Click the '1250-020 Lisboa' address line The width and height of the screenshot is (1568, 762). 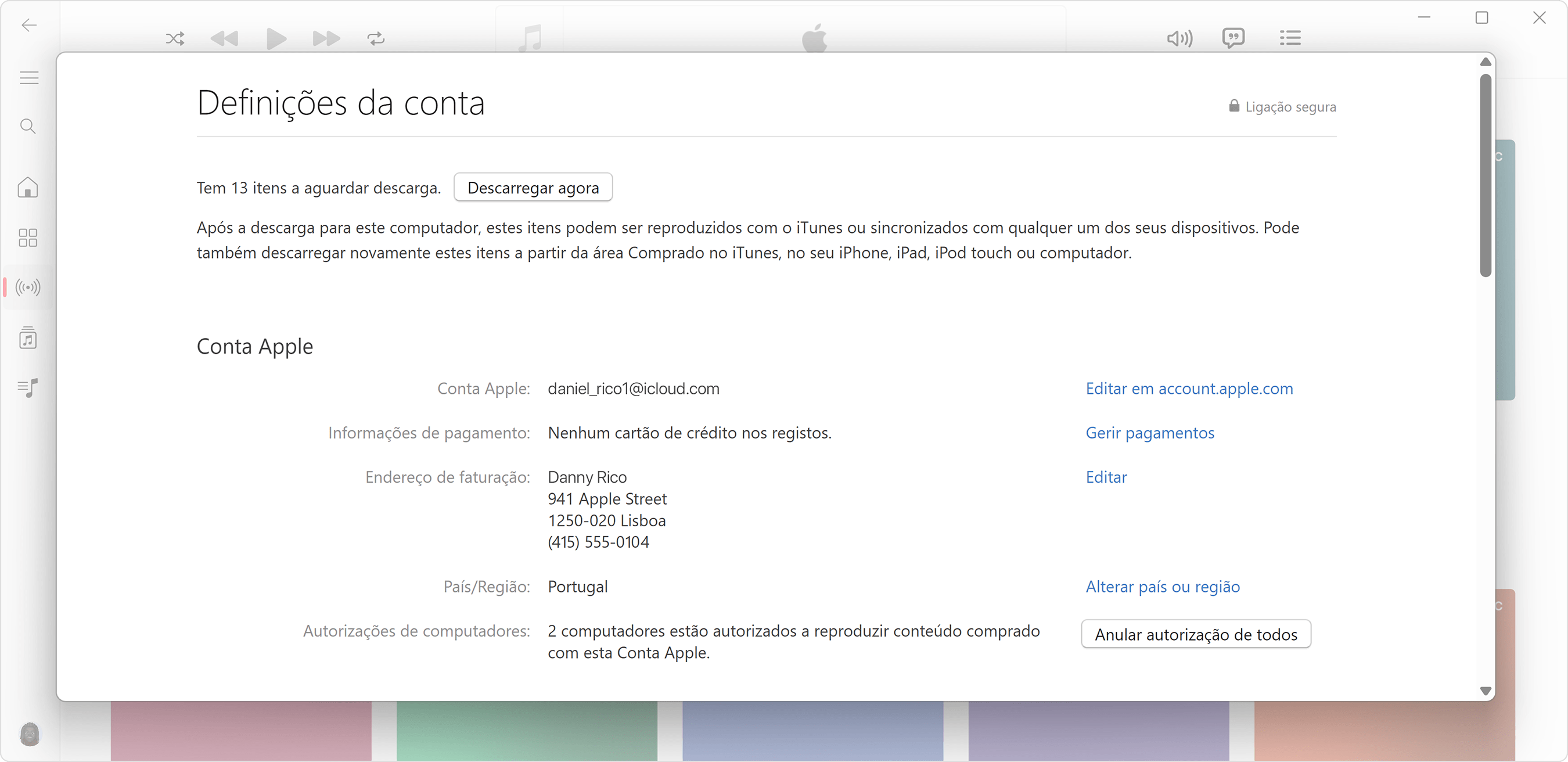point(607,521)
